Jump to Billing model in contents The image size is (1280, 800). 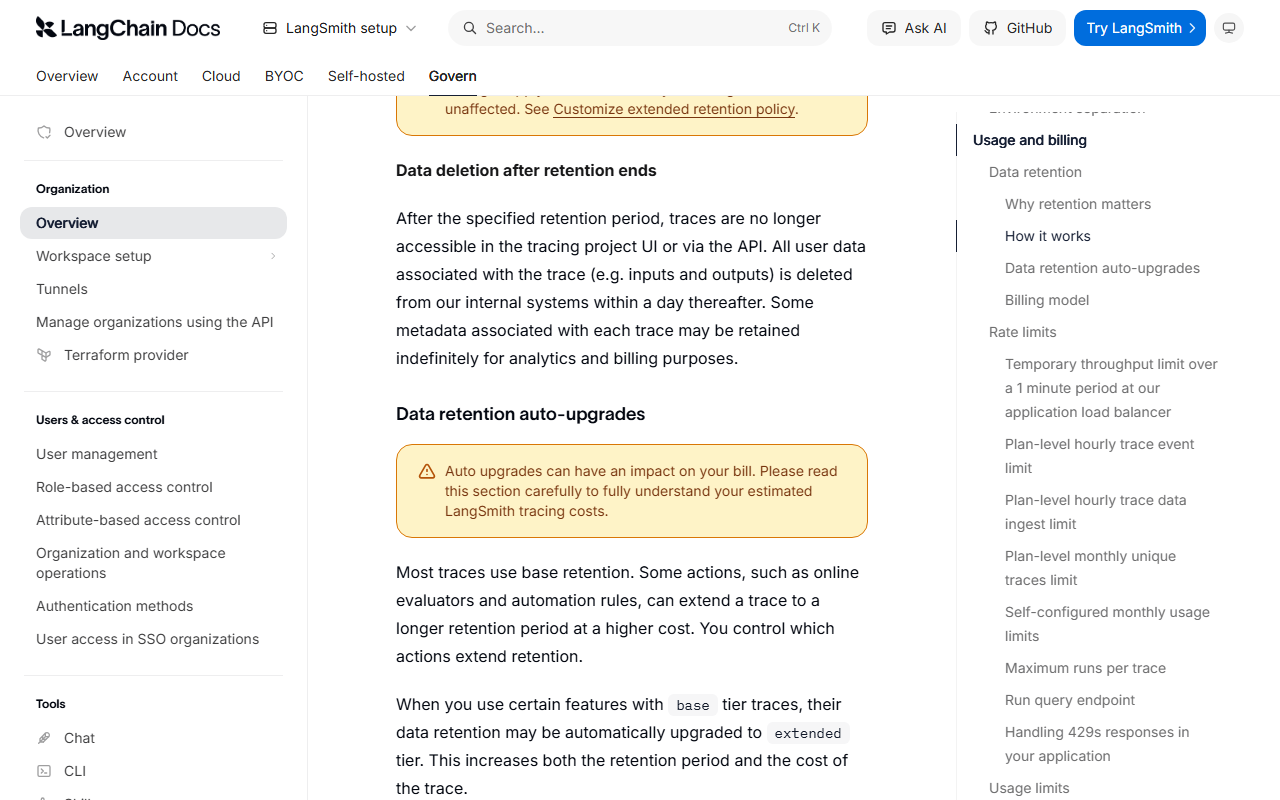pos(1047,300)
